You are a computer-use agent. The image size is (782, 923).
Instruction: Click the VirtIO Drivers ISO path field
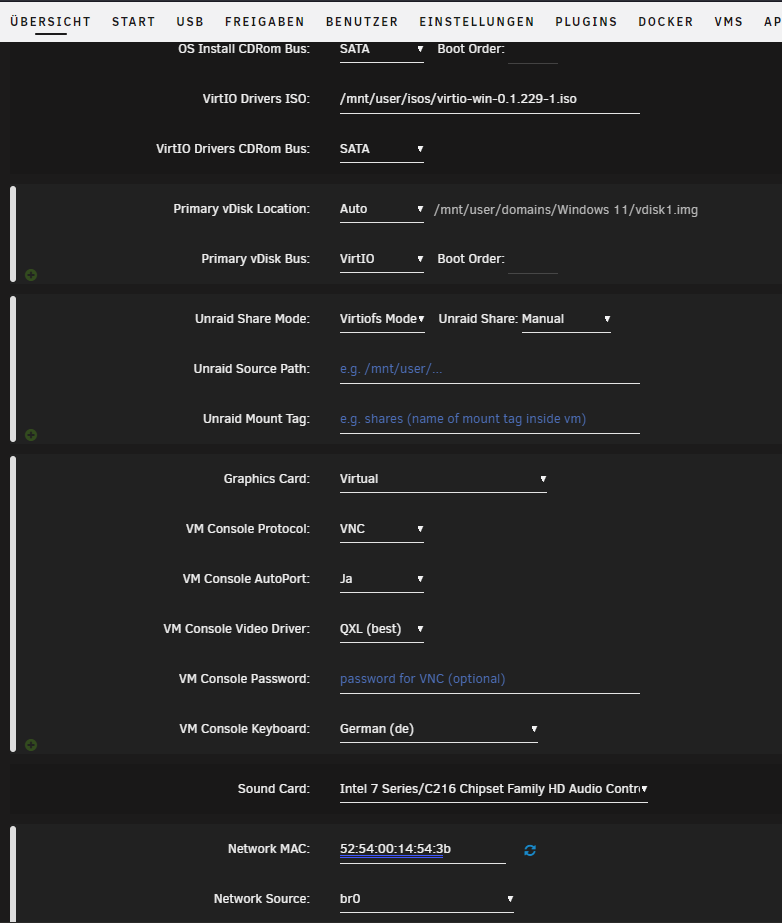[x=489, y=99]
